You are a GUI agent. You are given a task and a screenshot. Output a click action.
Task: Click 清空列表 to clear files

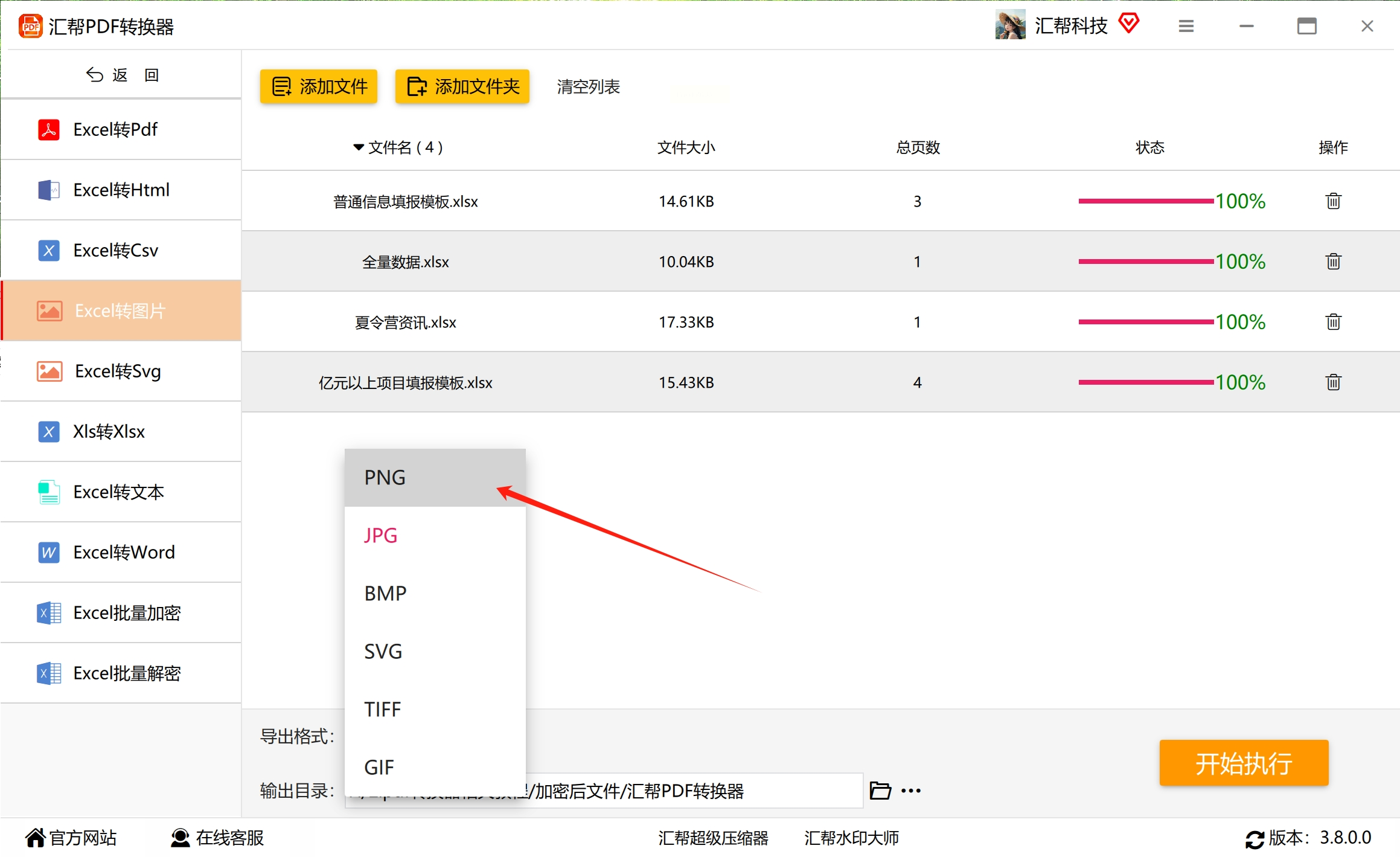(x=588, y=87)
